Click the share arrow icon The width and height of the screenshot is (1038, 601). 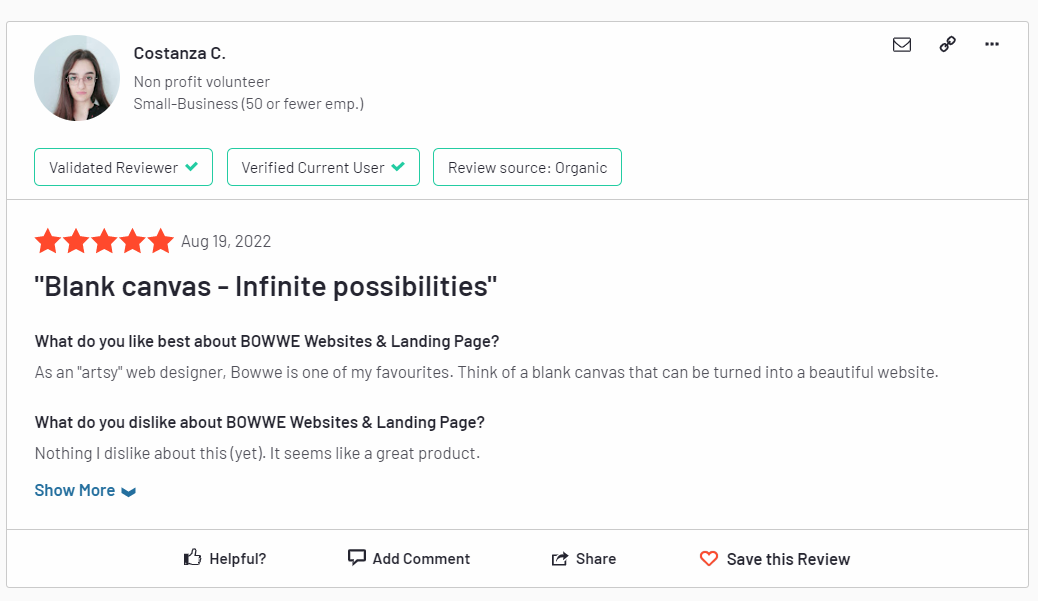559,559
